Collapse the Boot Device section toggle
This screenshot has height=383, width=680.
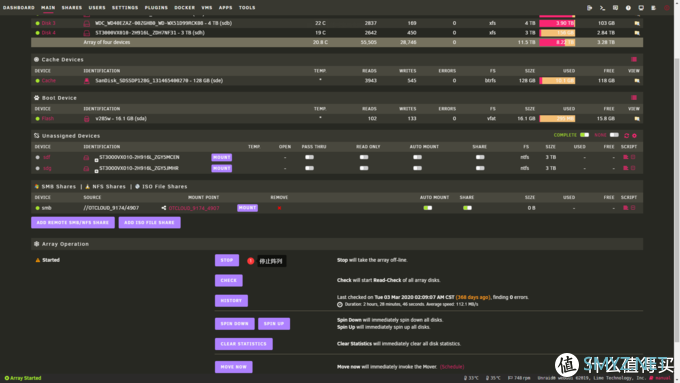634,98
